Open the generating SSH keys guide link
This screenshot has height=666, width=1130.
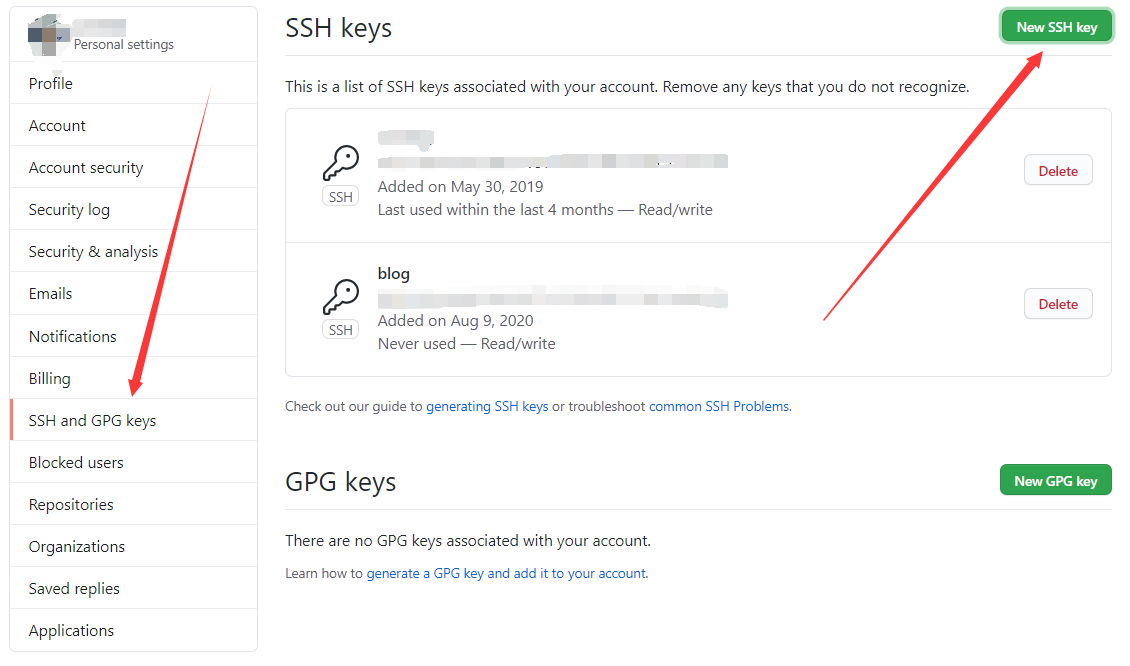(x=487, y=407)
